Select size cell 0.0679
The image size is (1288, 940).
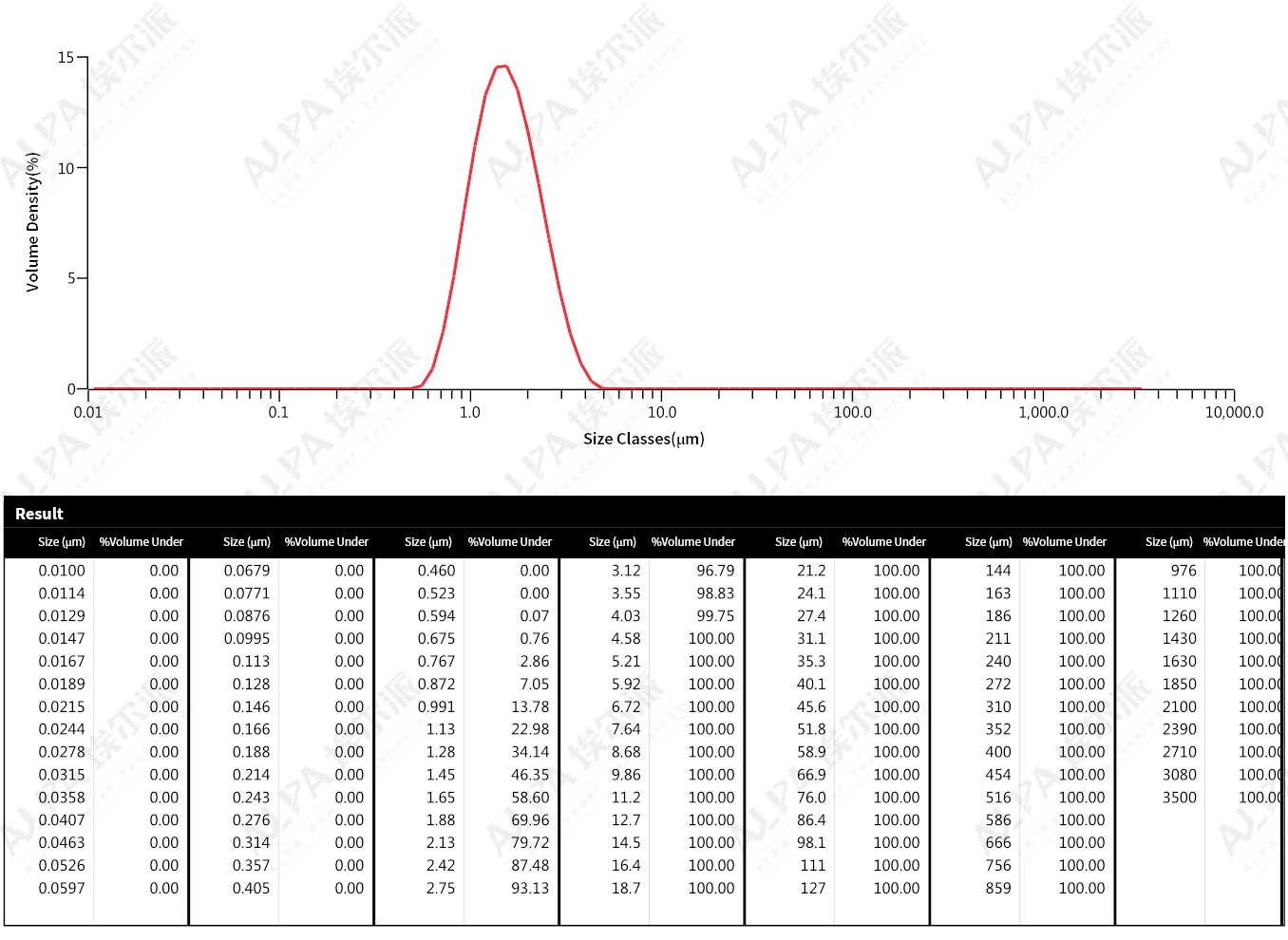pos(247,571)
